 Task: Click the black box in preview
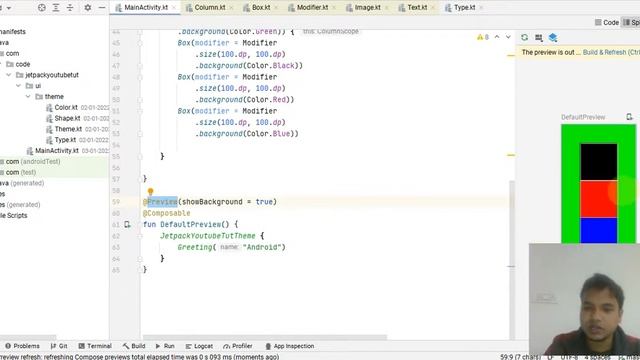pos(599,162)
